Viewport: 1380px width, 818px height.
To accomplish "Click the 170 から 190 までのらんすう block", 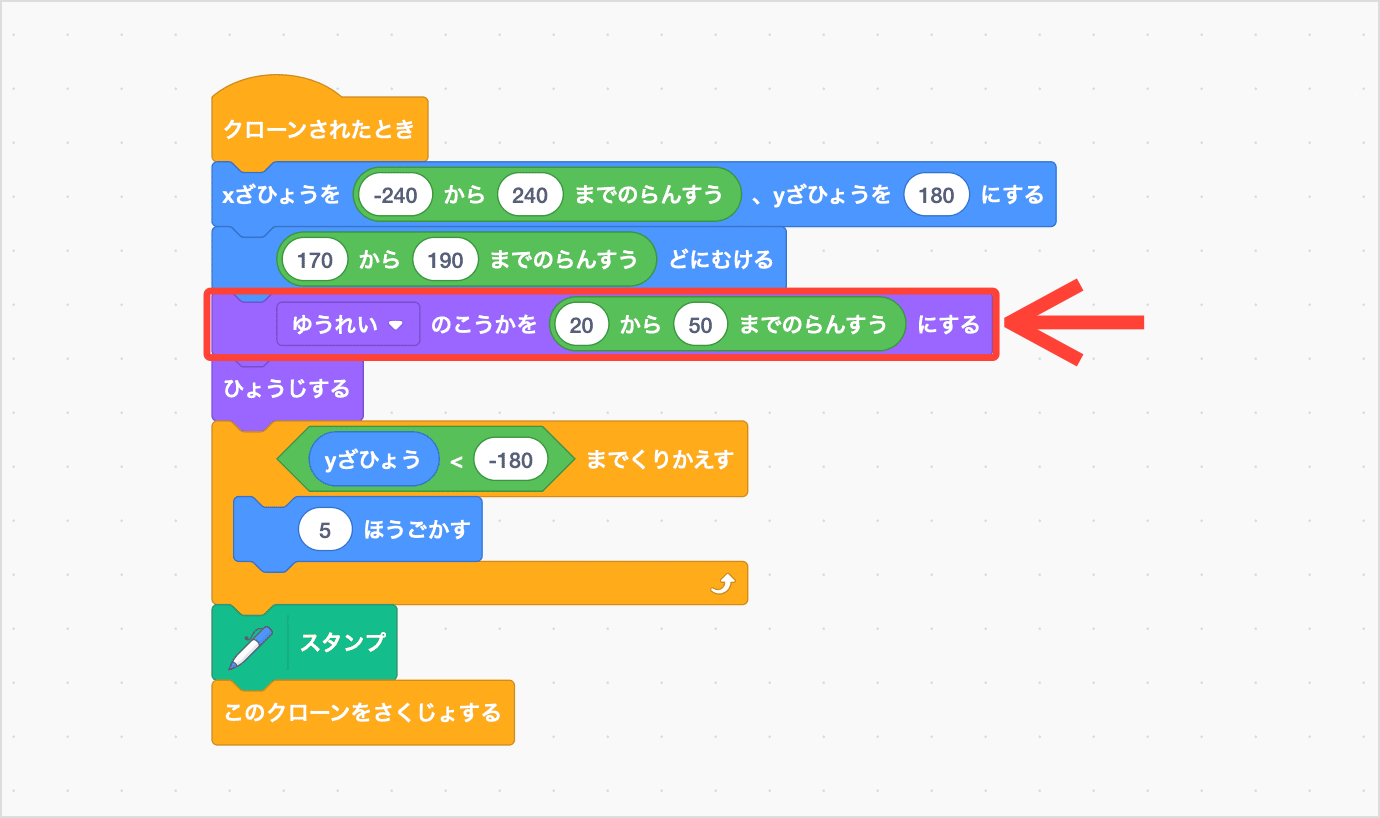I will tap(466, 260).
